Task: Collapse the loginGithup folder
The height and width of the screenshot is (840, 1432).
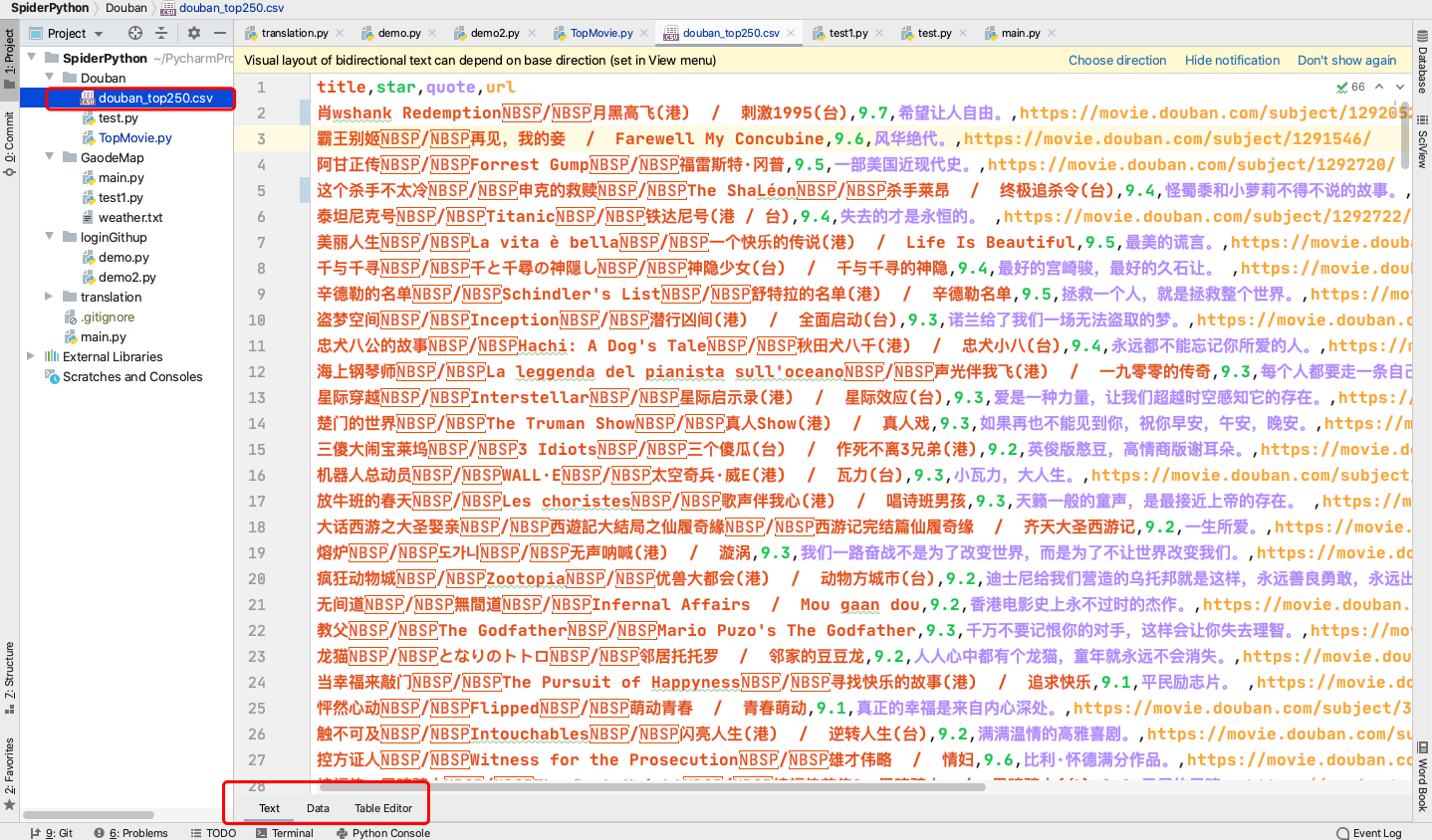Action: coord(50,237)
